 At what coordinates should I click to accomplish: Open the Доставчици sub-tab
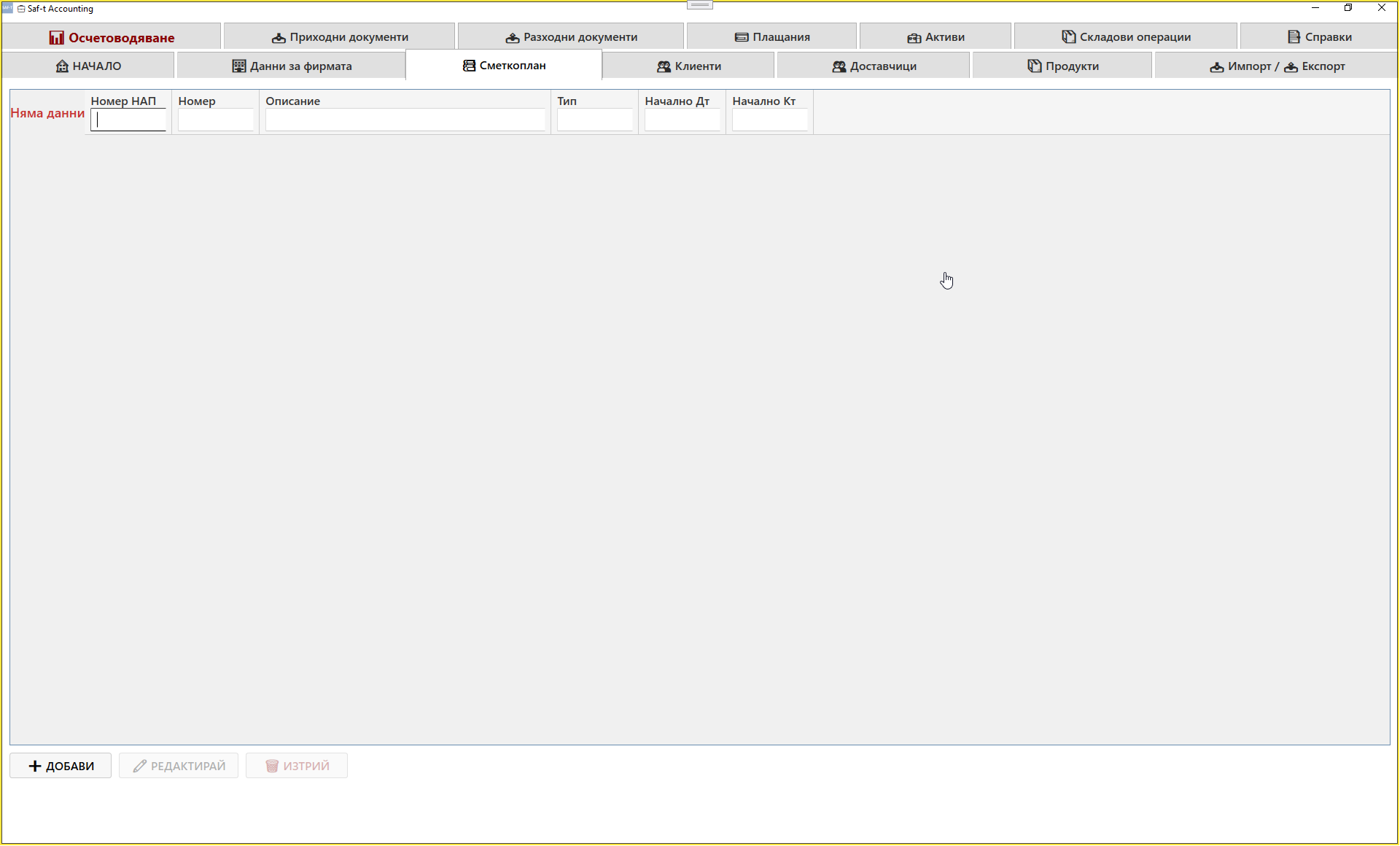(x=874, y=66)
